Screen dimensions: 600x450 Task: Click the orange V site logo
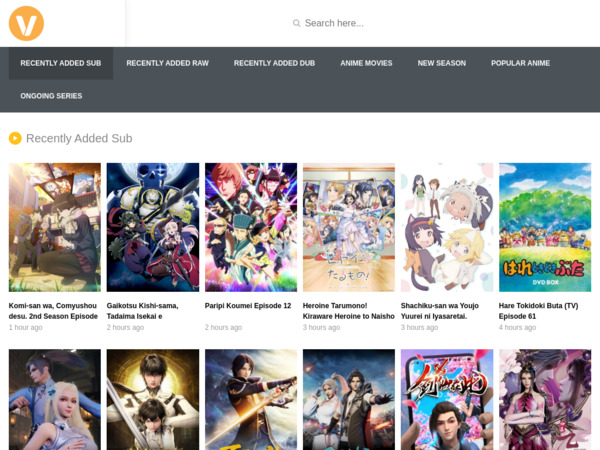[26, 23]
